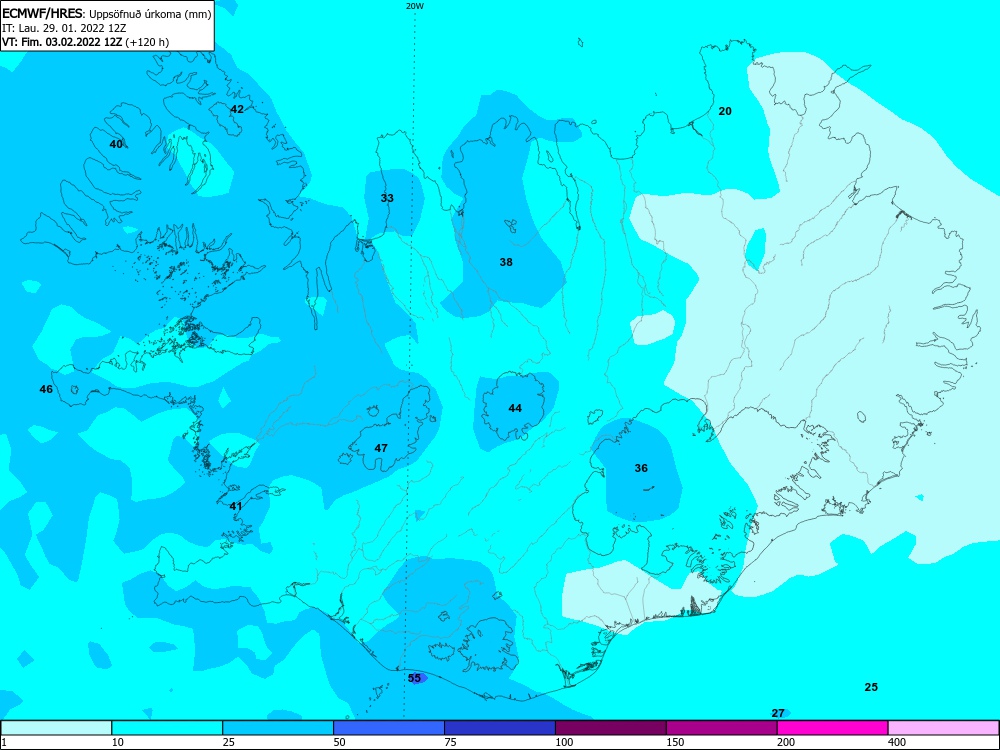Image resolution: width=1000 pixels, height=750 pixels.
Task: Click the precipitation value 38
Action: 506,261
